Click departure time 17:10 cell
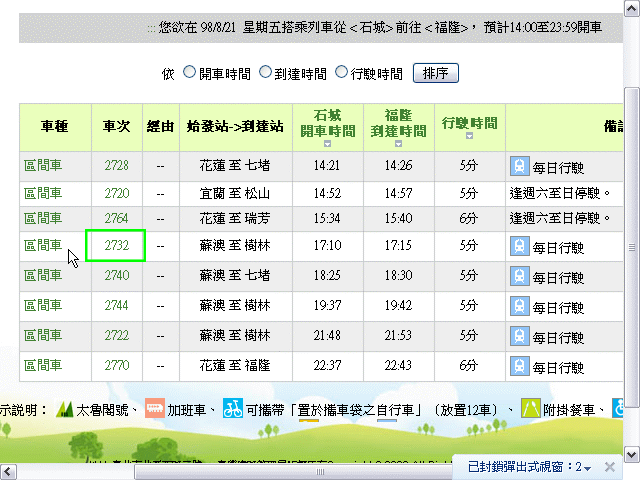The height and width of the screenshot is (480, 640). click(327, 245)
